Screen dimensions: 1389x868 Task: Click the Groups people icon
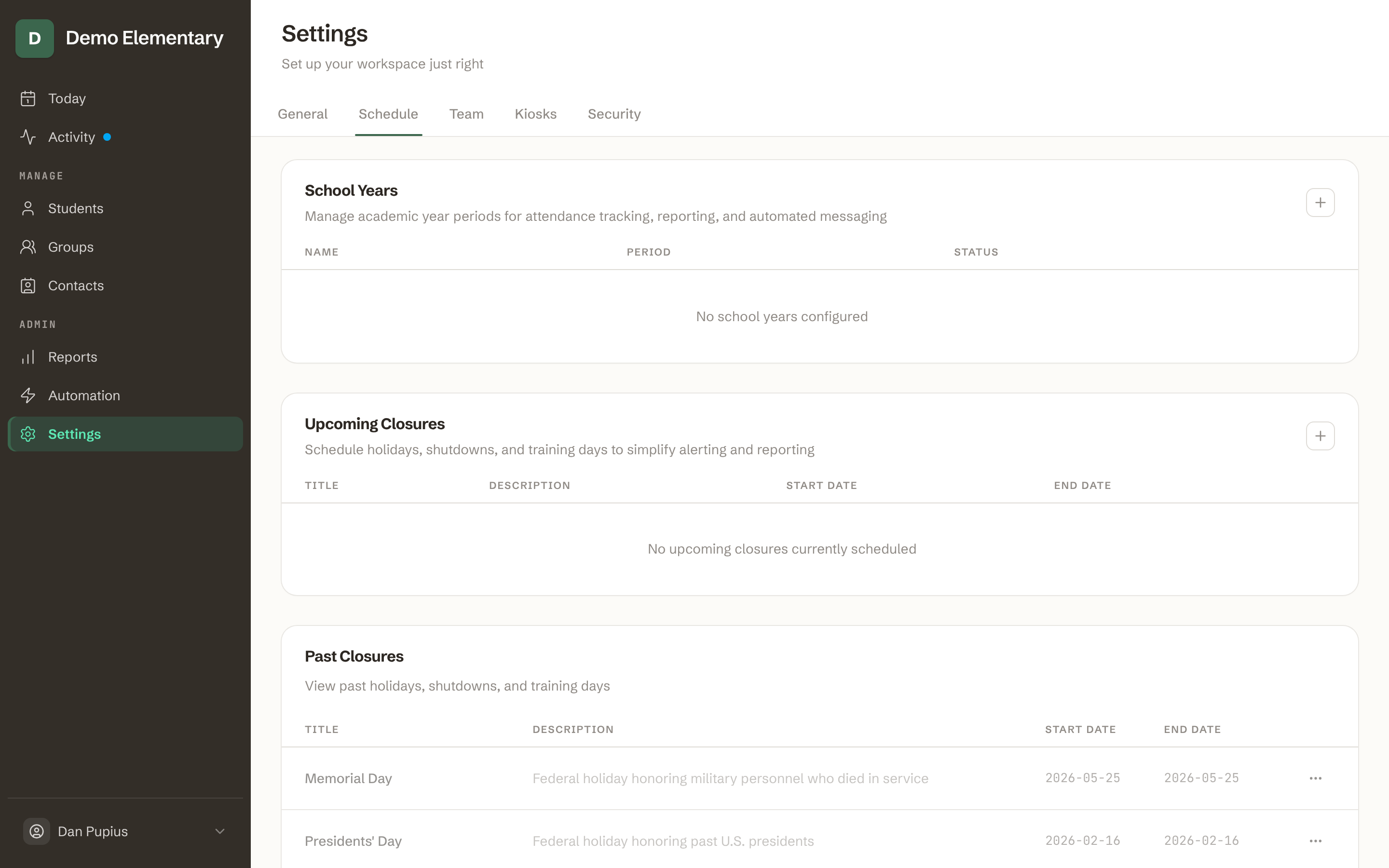pos(28,247)
